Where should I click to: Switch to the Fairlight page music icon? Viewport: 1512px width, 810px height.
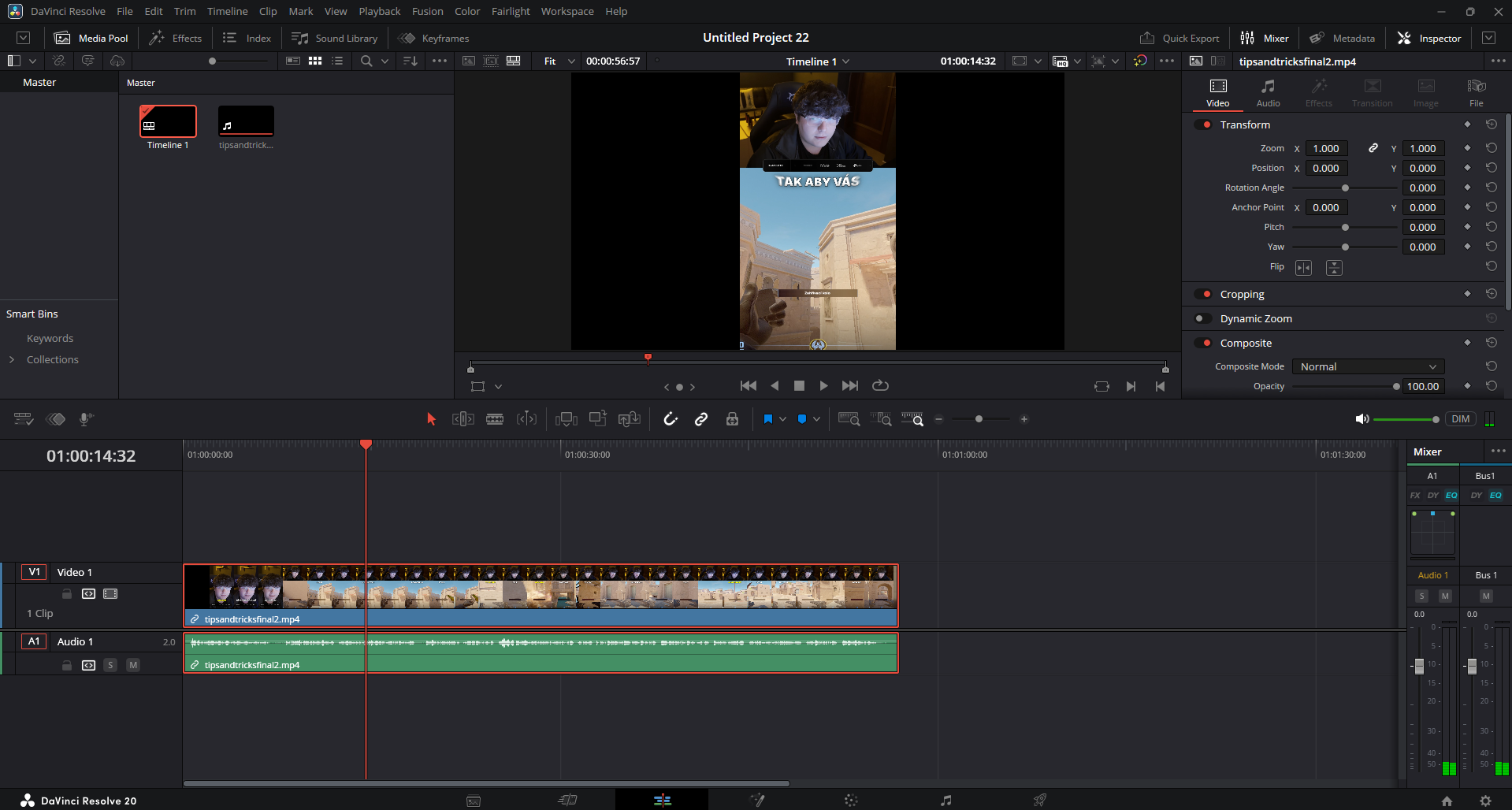pyautogui.click(x=945, y=801)
